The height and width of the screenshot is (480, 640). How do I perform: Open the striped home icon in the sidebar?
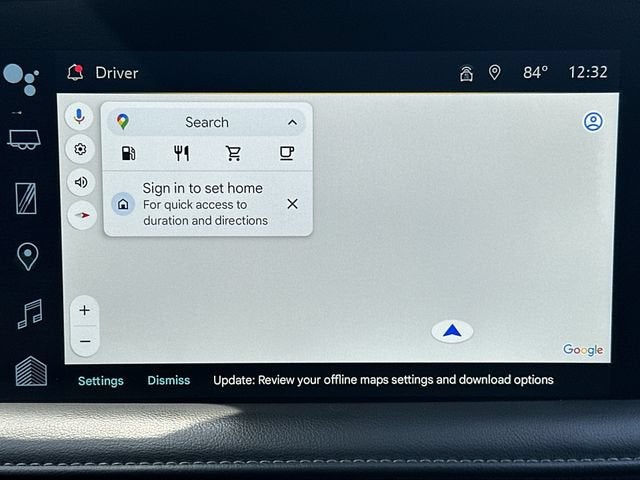pyautogui.click(x=31, y=371)
